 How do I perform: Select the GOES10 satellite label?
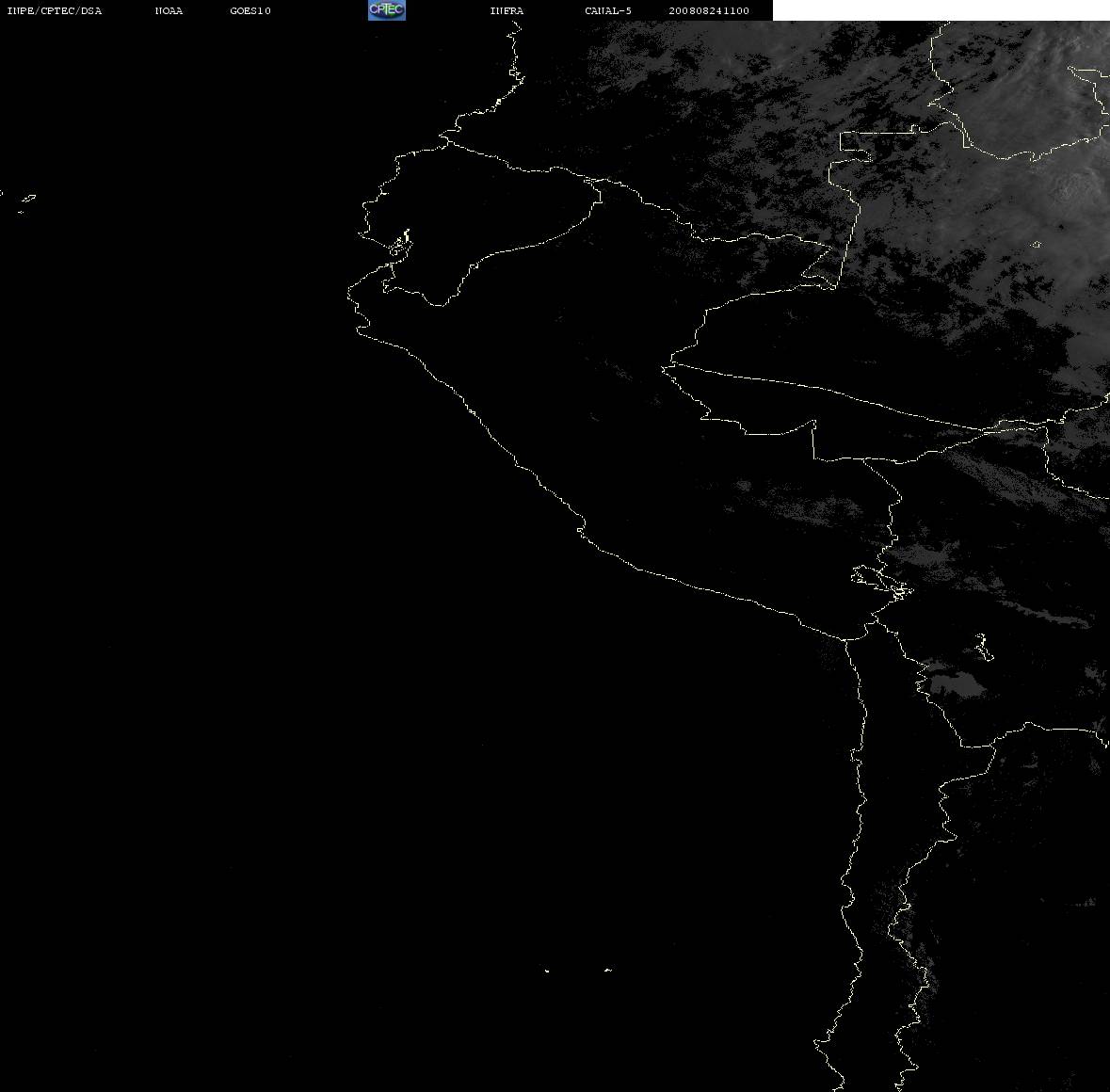point(250,10)
